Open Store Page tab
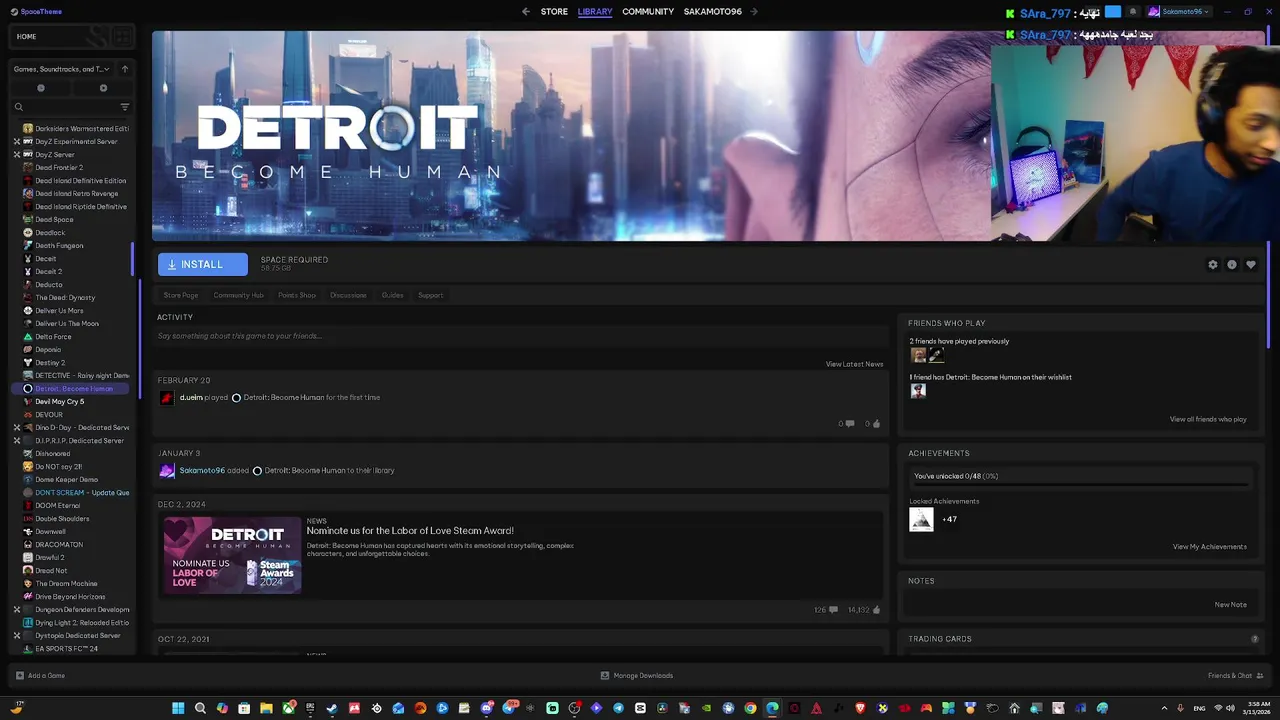 [x=181, y=295]
